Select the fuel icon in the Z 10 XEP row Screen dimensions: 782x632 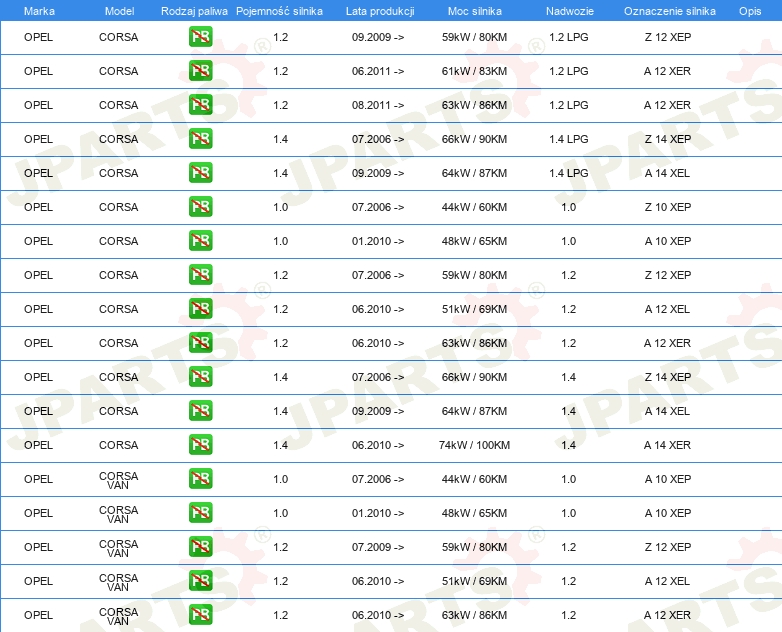pyautogui.click(x=200, y=207)
